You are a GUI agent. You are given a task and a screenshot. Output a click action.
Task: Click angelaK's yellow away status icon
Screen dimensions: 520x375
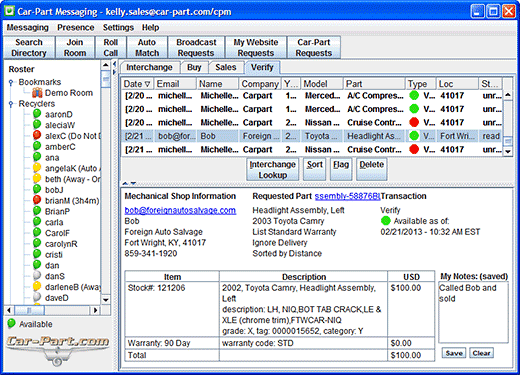(37, 168)
